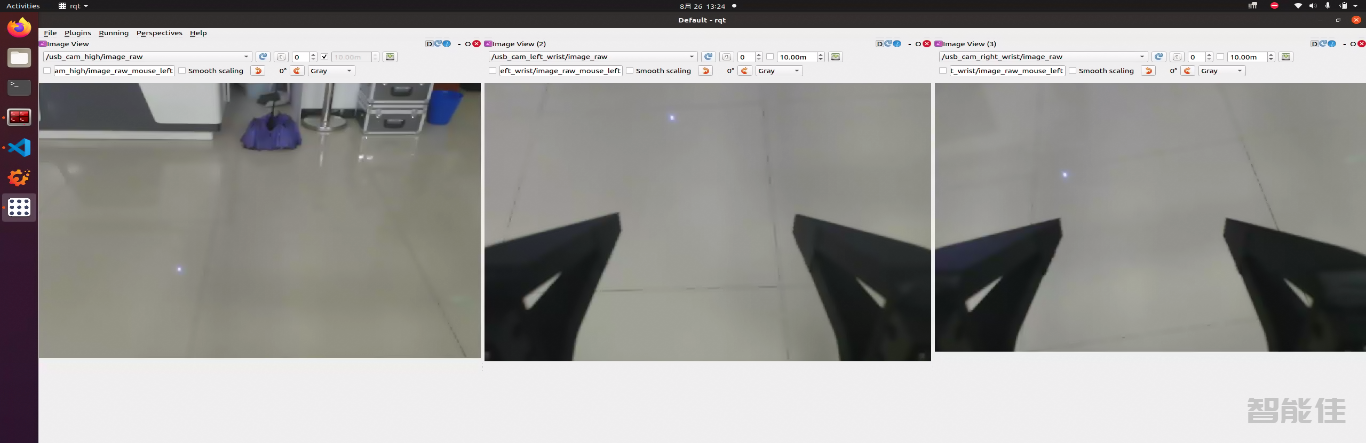Rotate left in Image View (2)
This screenshot has width=1366, height=443.
click(706, 71)
